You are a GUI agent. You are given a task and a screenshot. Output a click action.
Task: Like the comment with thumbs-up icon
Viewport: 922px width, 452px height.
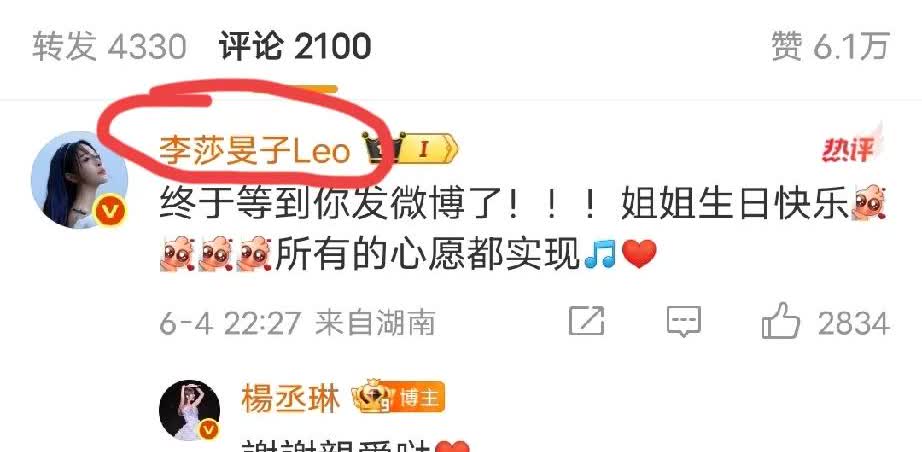(x=781, y=320)
